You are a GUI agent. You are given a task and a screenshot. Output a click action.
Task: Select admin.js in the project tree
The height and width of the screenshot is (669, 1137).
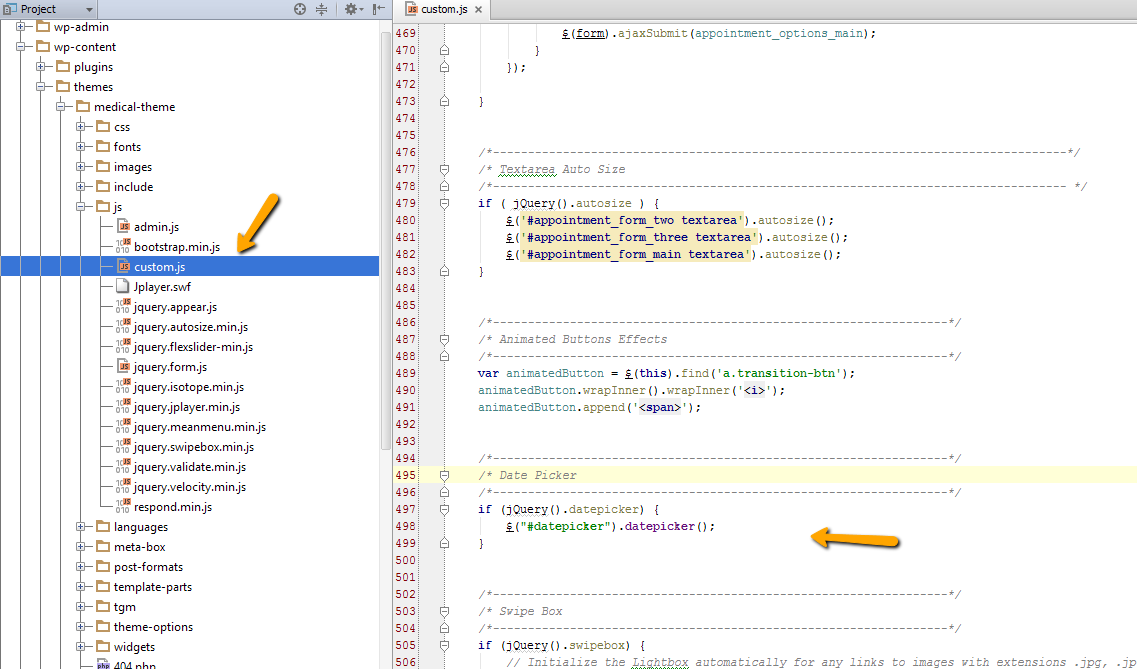(156, 227)
